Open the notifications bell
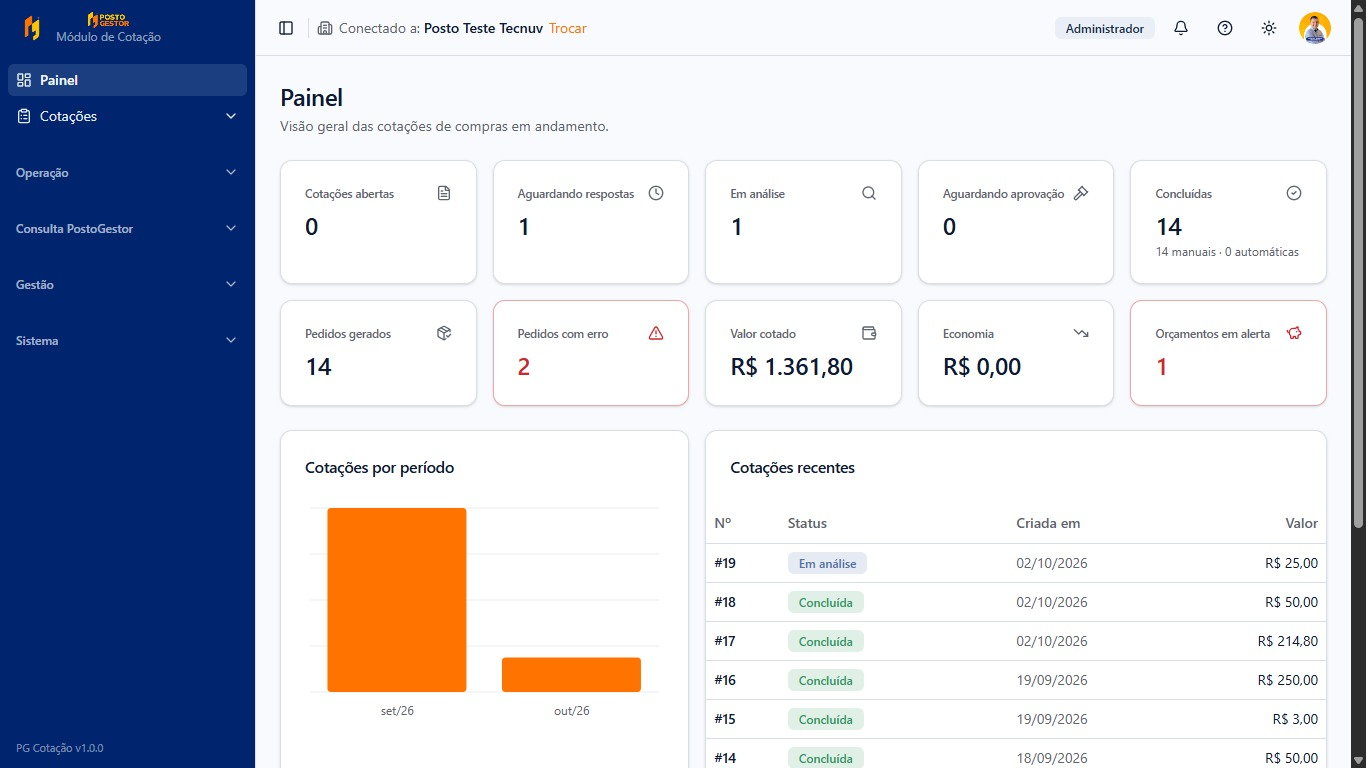This screenshot has height=768, width=1366. pyautogui.click(x=1181, y=28)
